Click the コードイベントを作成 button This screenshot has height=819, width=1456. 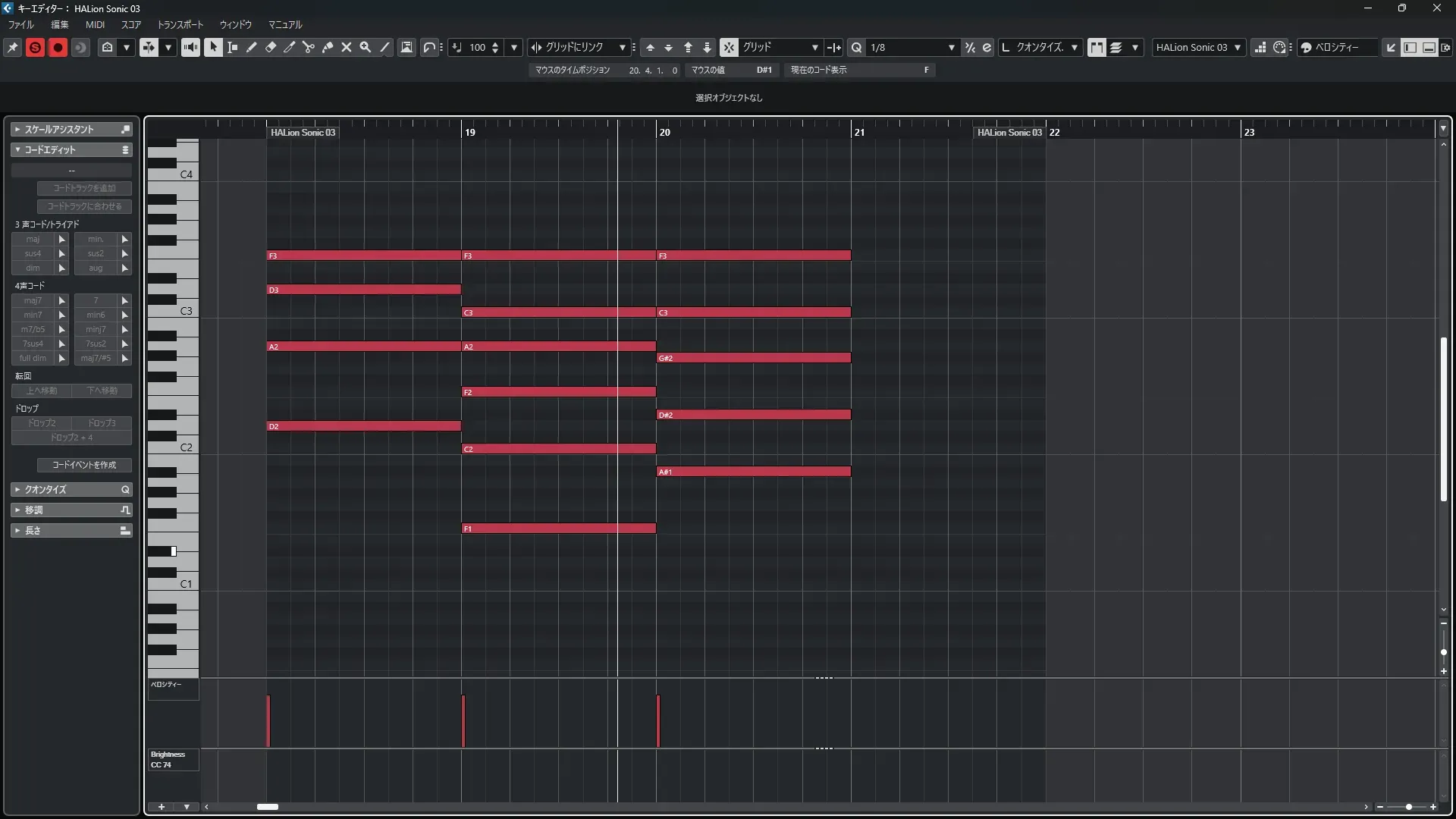point(84,465)
